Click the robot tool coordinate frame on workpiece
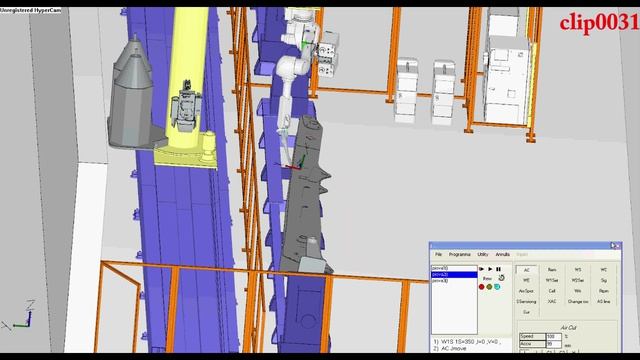Viewport: 640px width, 360px height. coord(295,162)
